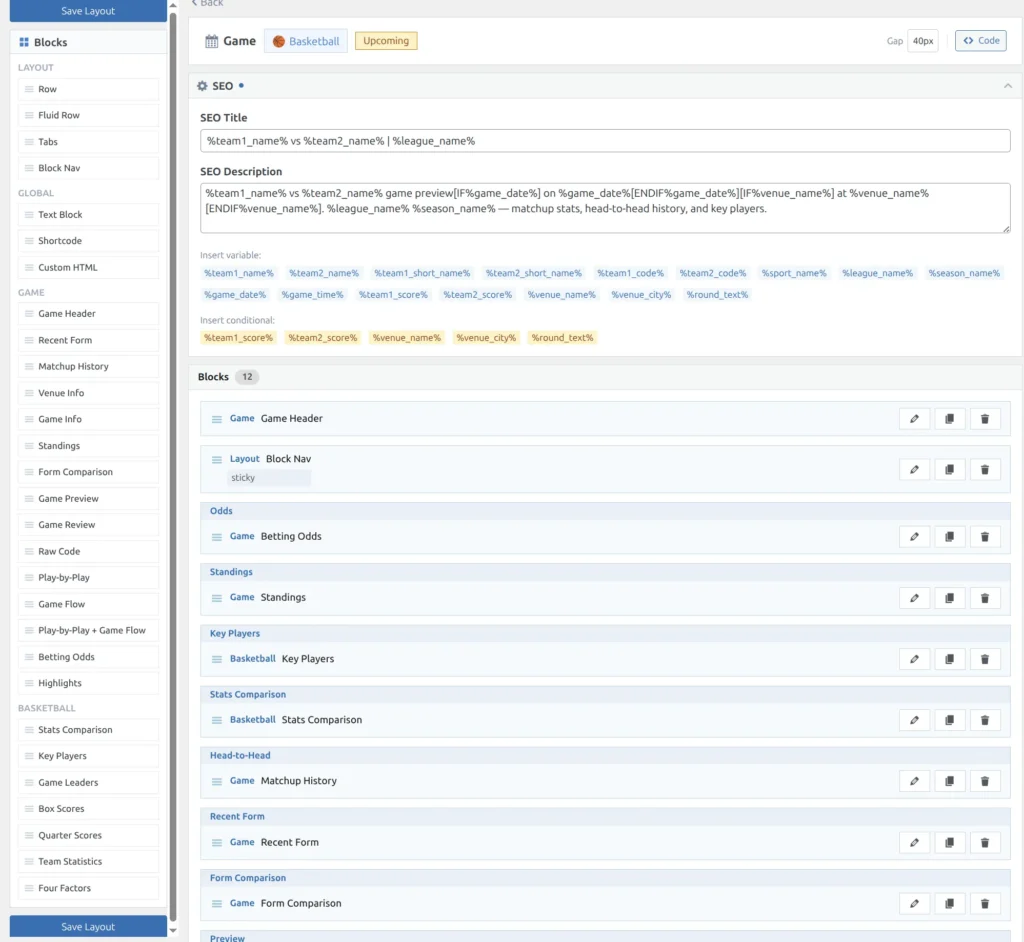Viewport: 1024px width, 942px height.
Task: Insert %game_date% variable
Action: tap(235, 295)
